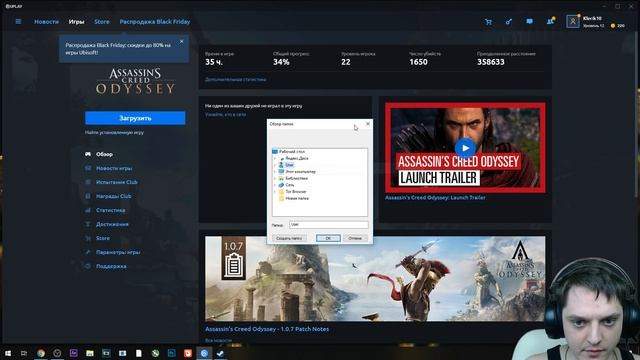Click Создать папку button

289,238
